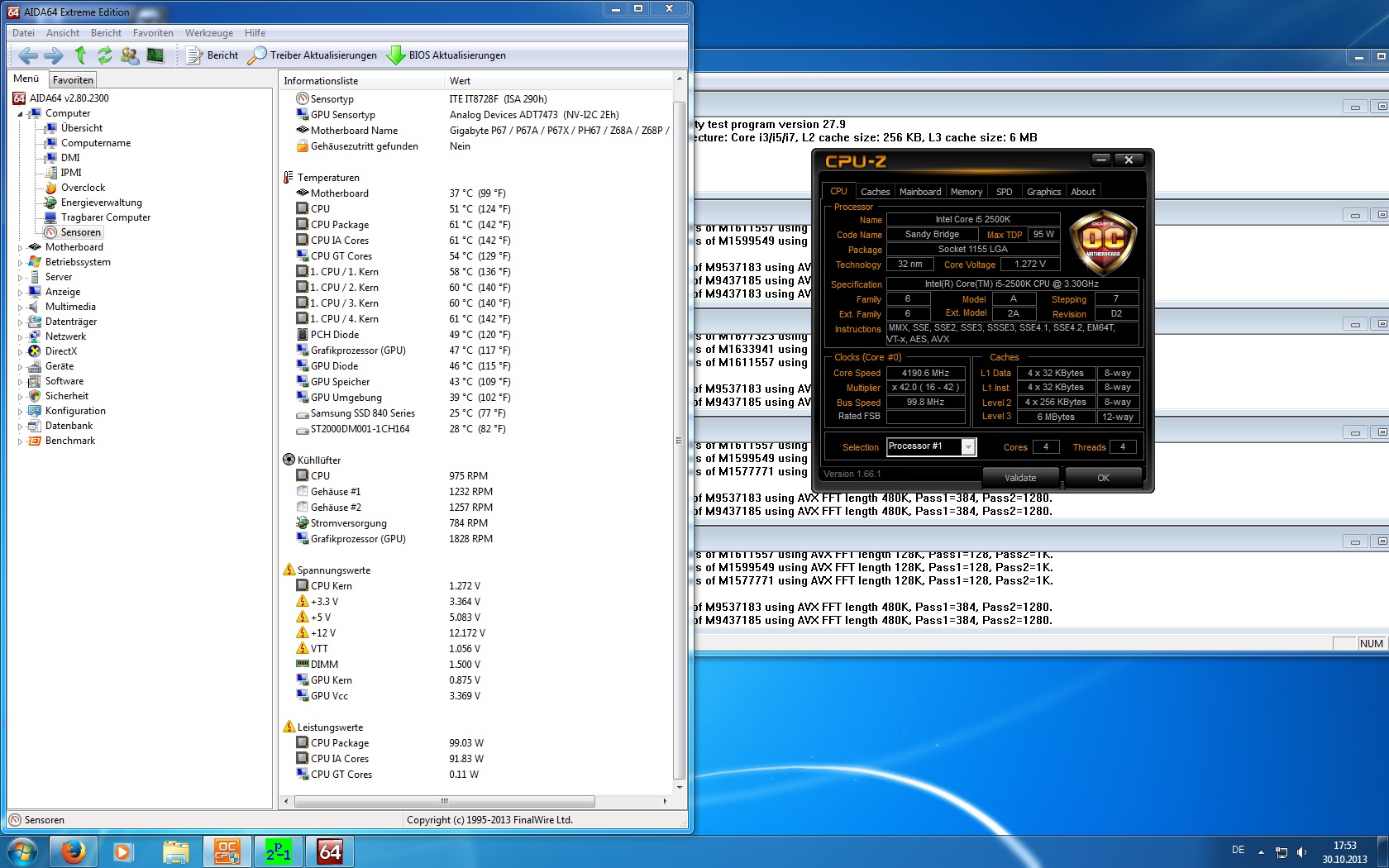This screenshot has height=868, width=1389.
Task: Open the Bericht menu in the menu bar
Action: tap(106, 33)
